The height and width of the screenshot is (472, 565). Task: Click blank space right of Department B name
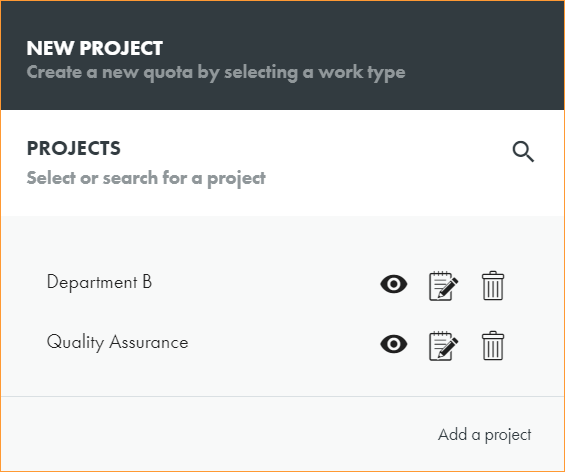[x=265, y=283]
